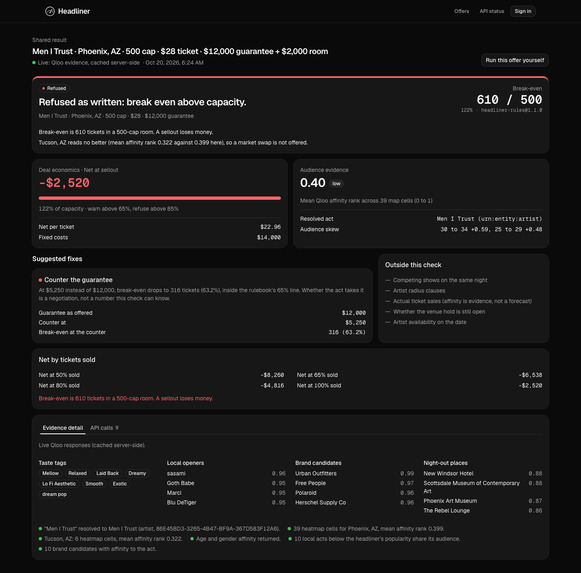Image resolution: width=581 pixels, height=573 pixels.
Task: Select the Mellow taste tag
Action: 50,473
